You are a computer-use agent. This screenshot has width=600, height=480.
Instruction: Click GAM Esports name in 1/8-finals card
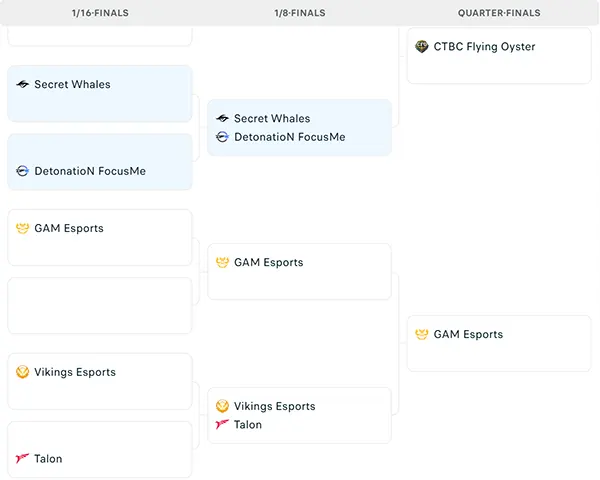point(269,262)
